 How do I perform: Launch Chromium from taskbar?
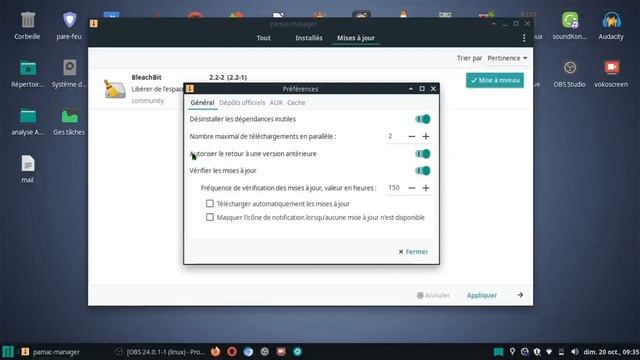(x=248, y=351)
